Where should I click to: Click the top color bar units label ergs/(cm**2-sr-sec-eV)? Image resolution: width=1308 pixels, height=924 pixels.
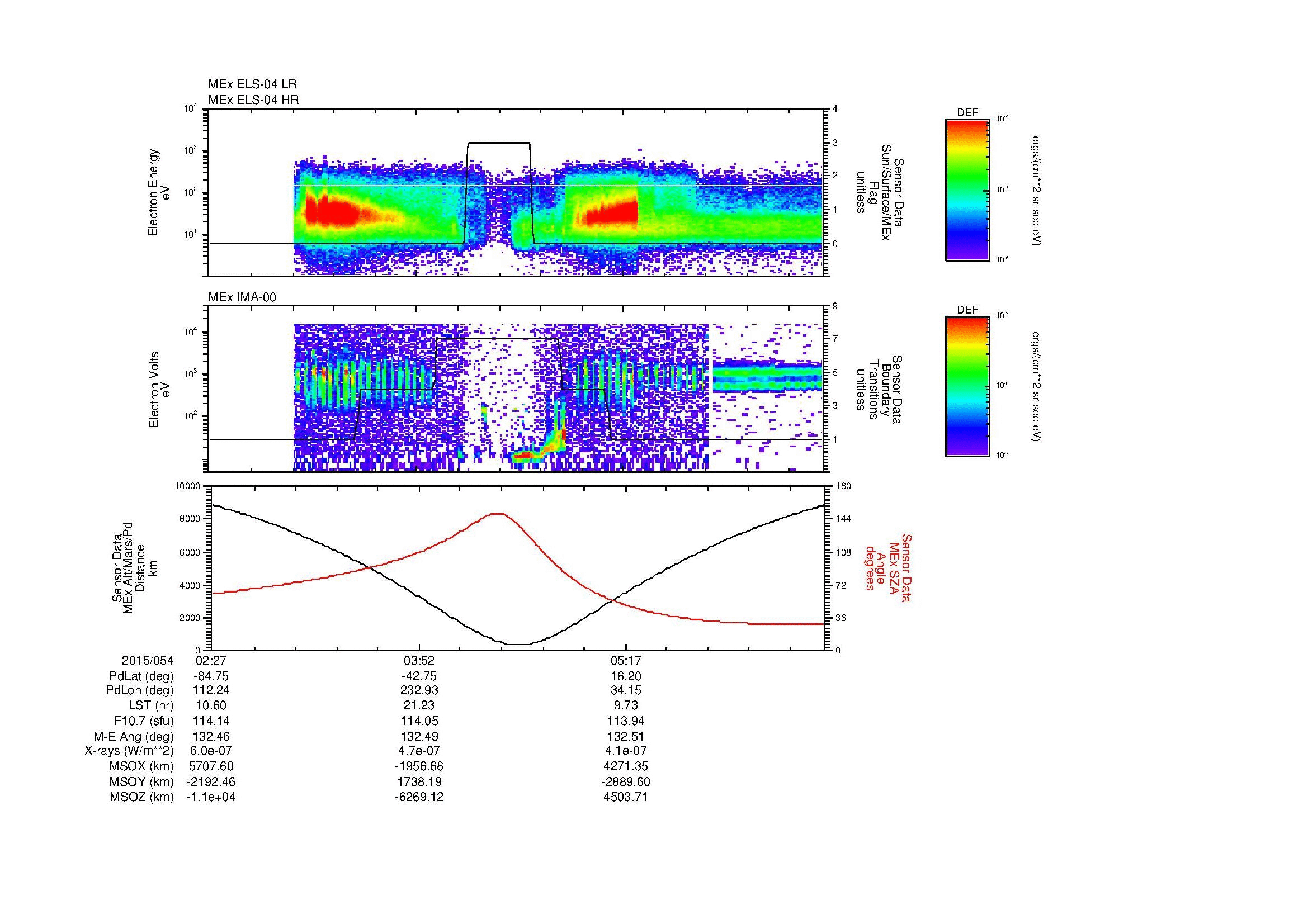(x=1037, y=191)
